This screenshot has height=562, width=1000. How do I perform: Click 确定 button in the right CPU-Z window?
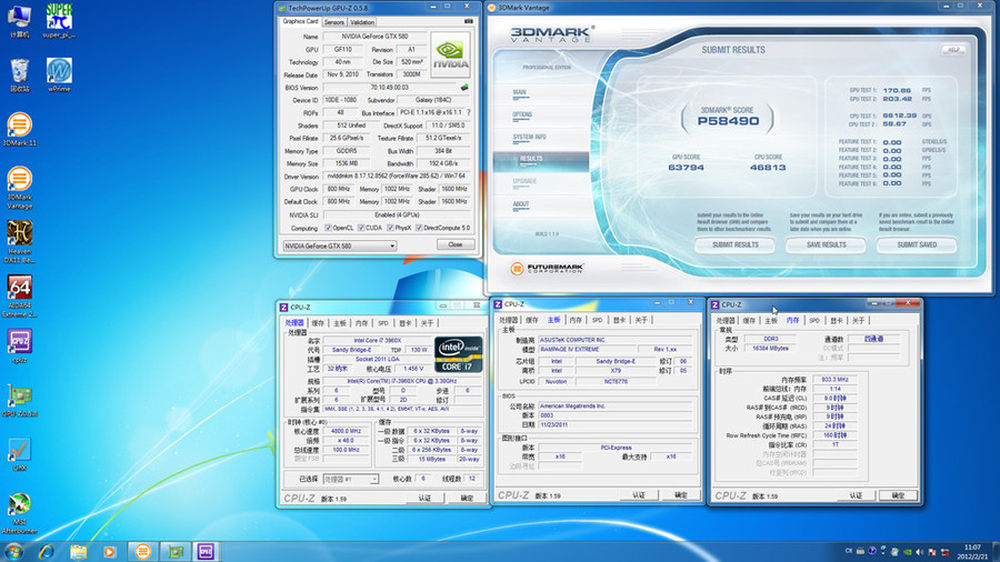click(898, 496)
